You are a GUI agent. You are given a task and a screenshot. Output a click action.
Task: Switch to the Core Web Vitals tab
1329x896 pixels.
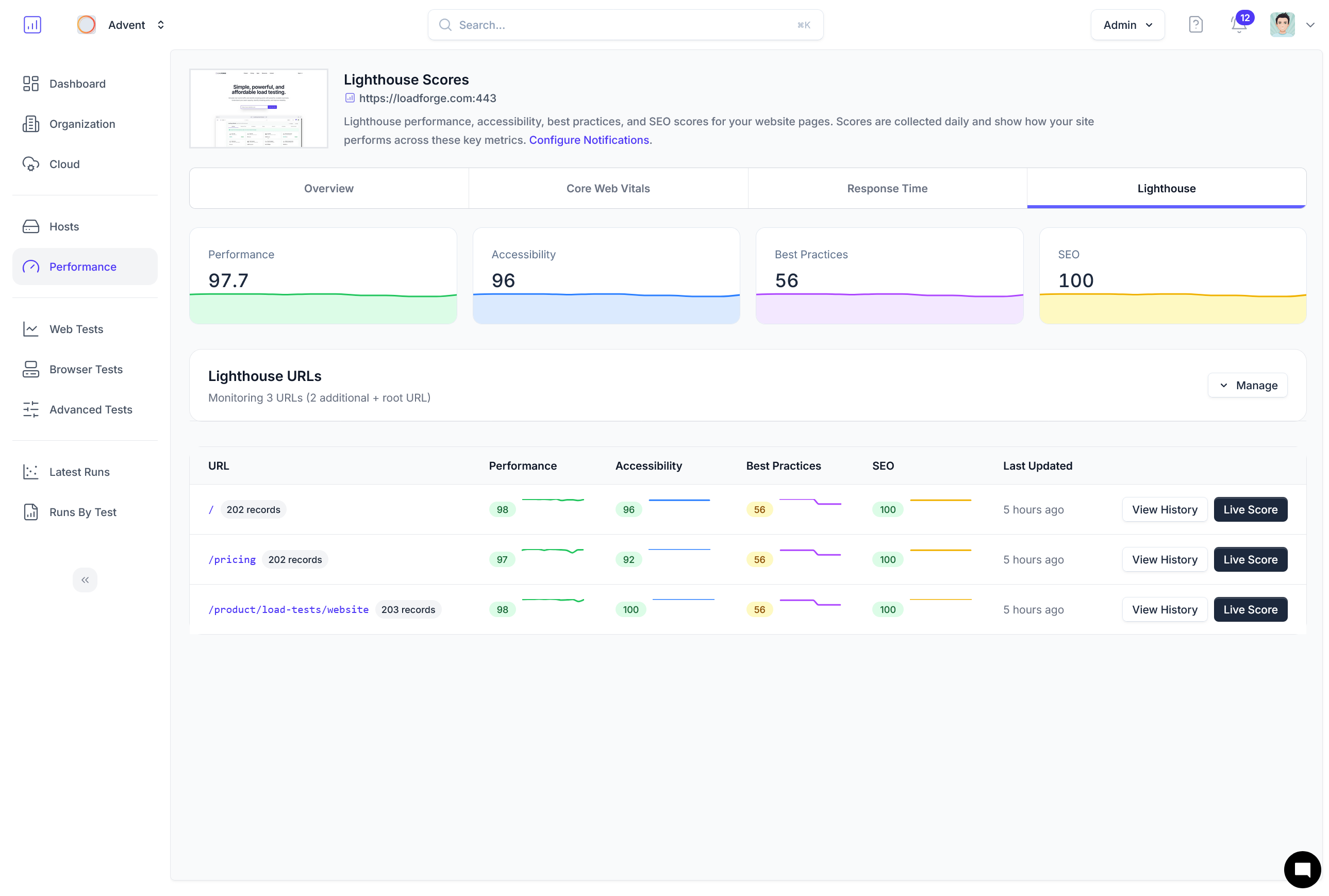(608, 188)
